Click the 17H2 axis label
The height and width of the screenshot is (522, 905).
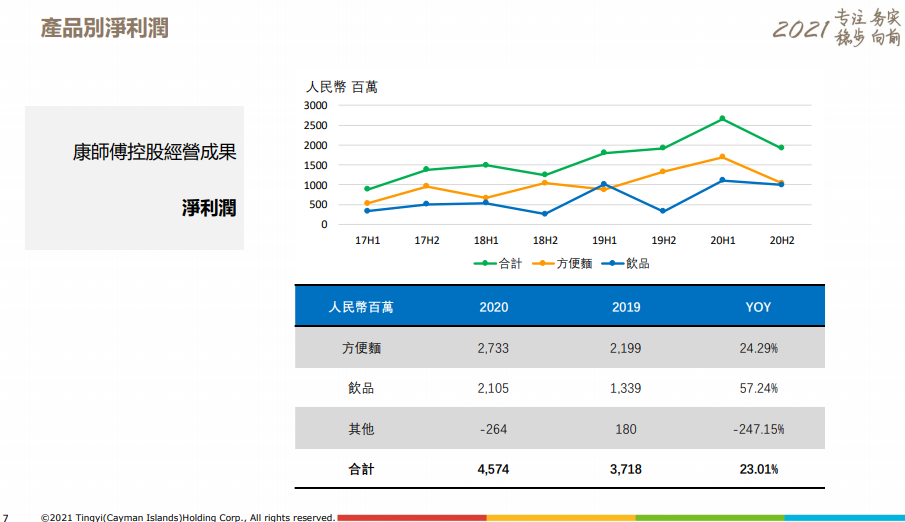coord(427,240)
